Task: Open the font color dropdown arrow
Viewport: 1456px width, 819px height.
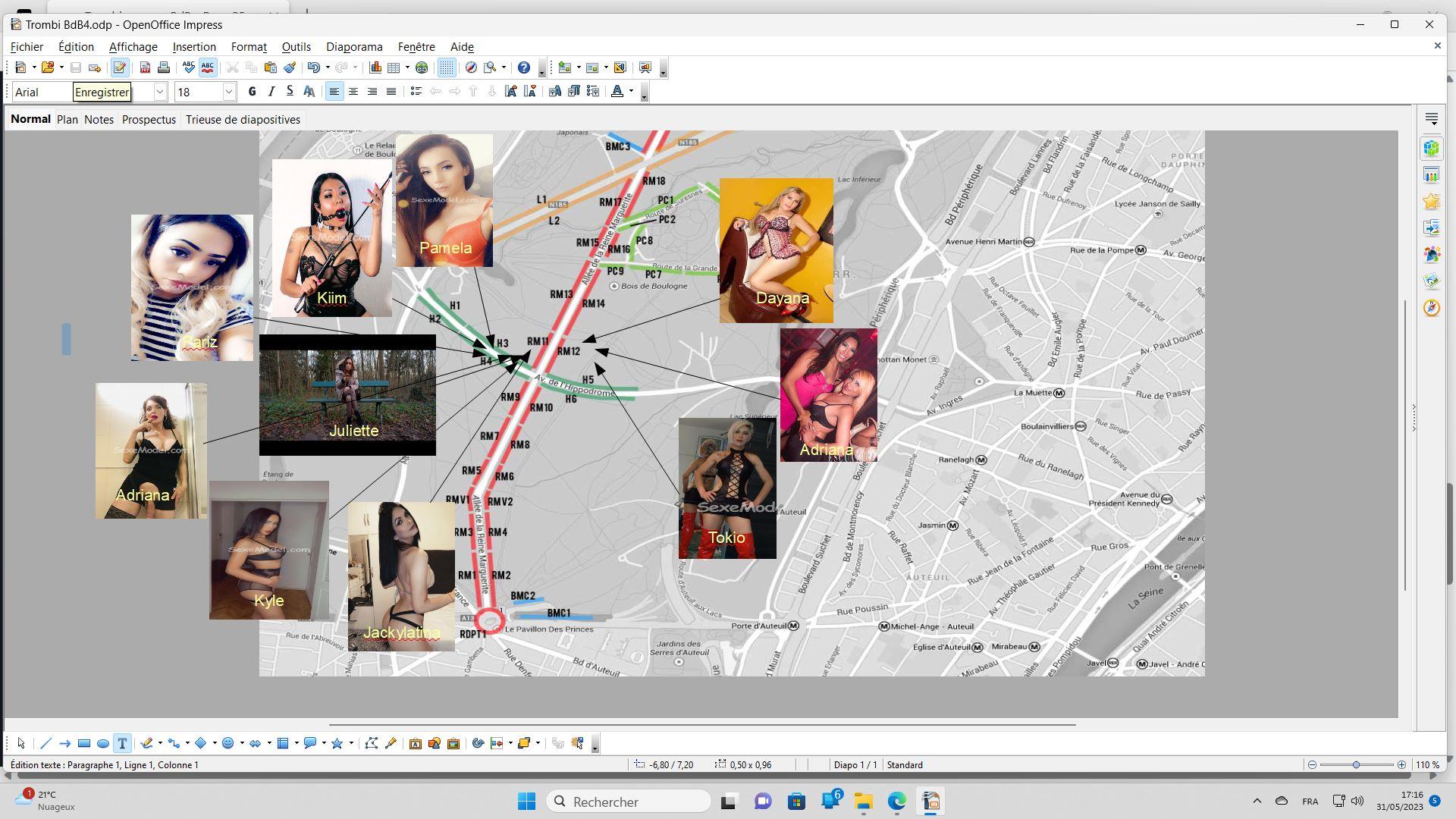Action: (631, 92)
